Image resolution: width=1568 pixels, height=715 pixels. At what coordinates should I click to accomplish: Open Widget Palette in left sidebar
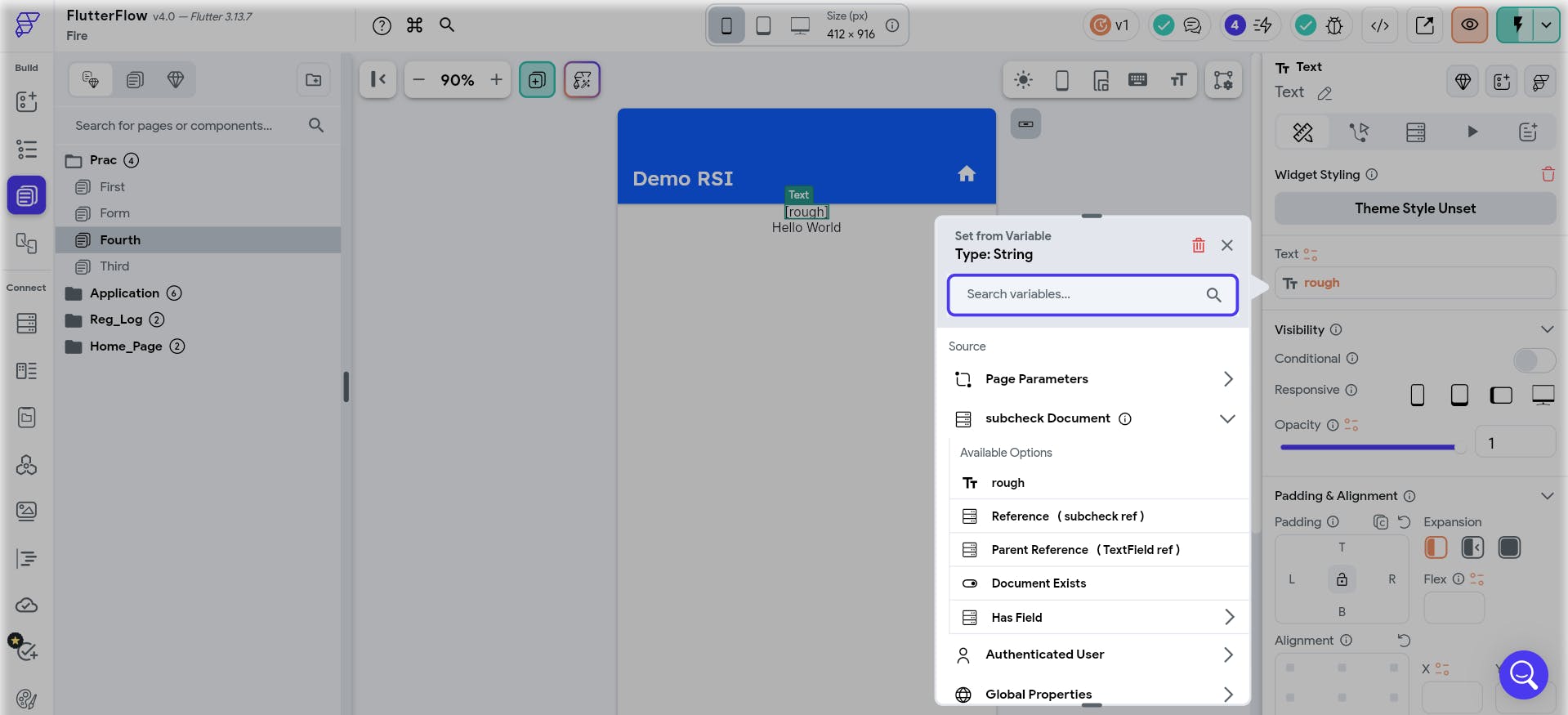coord(26,101)
